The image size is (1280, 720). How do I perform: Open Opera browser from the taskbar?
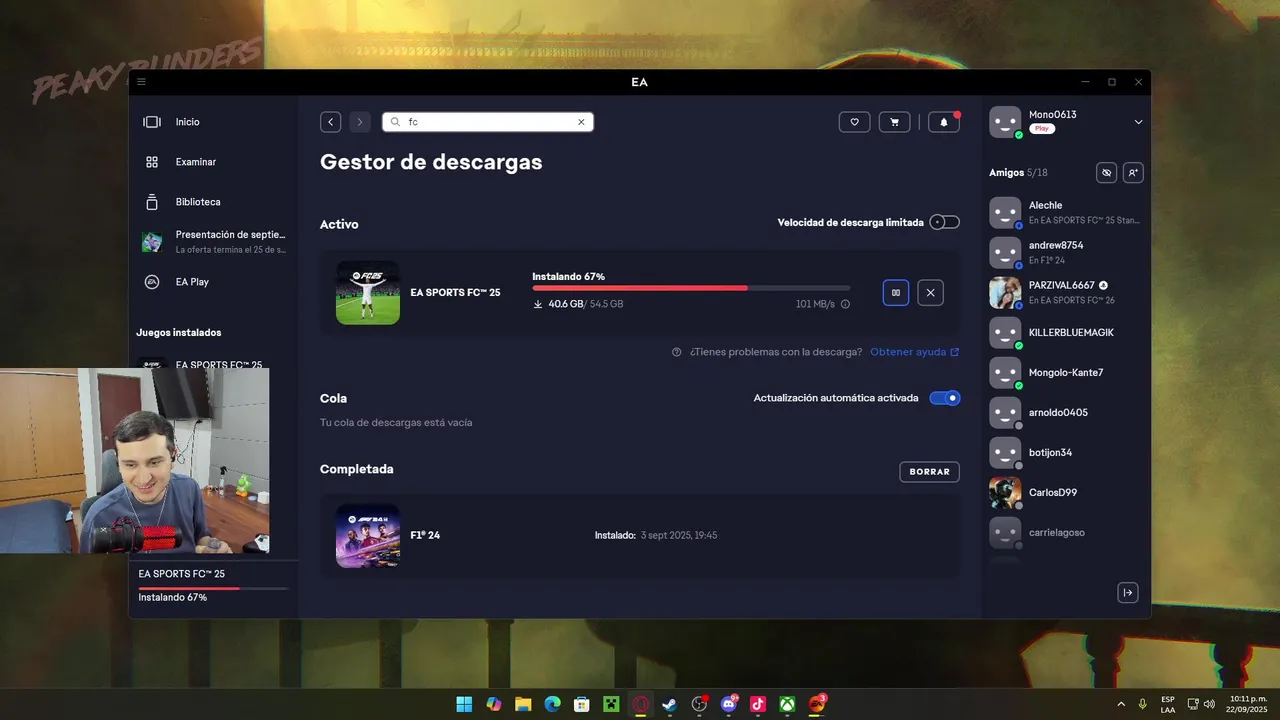pos(641,704)
